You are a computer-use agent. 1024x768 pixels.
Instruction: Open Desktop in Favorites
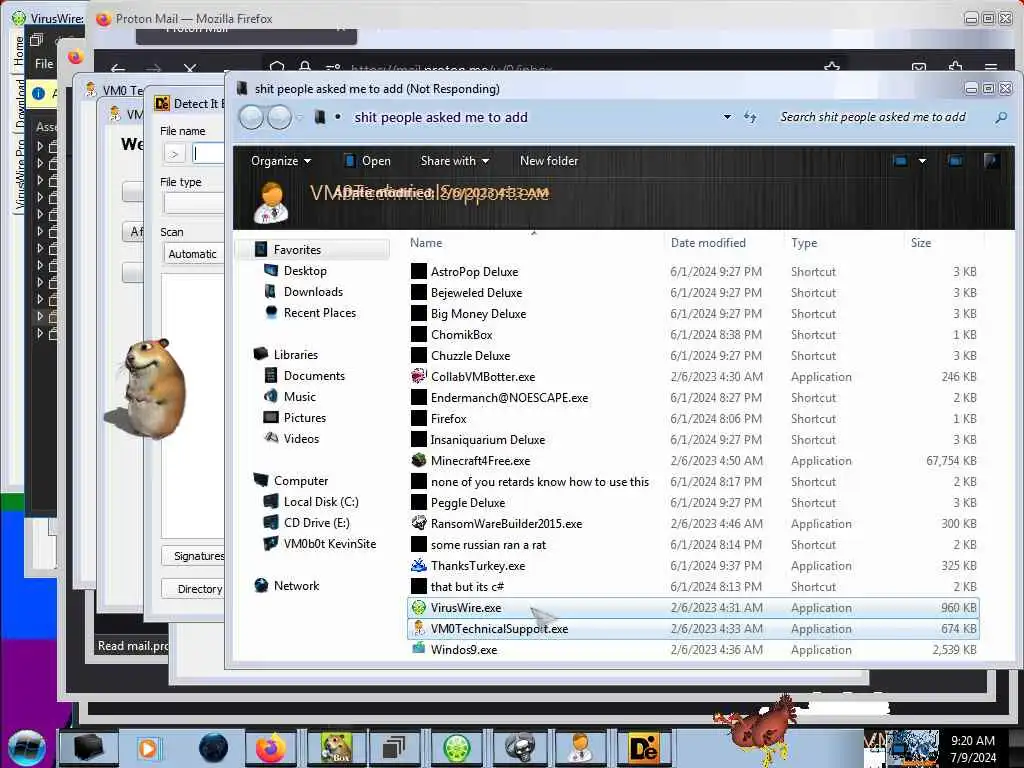(x=305, y=271)
